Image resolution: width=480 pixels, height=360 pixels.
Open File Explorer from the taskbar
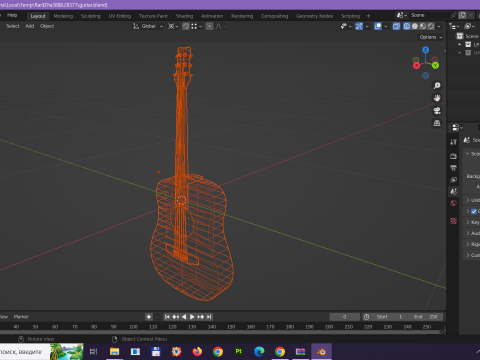[x=114, y=352]
